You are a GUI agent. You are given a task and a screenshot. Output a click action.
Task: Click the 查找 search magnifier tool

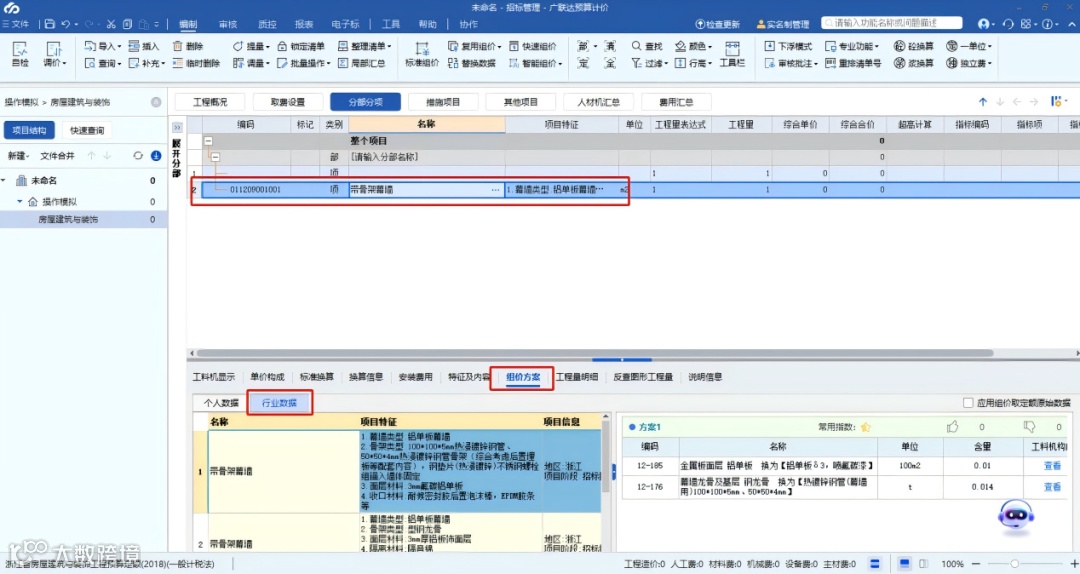tap(647, 46)
